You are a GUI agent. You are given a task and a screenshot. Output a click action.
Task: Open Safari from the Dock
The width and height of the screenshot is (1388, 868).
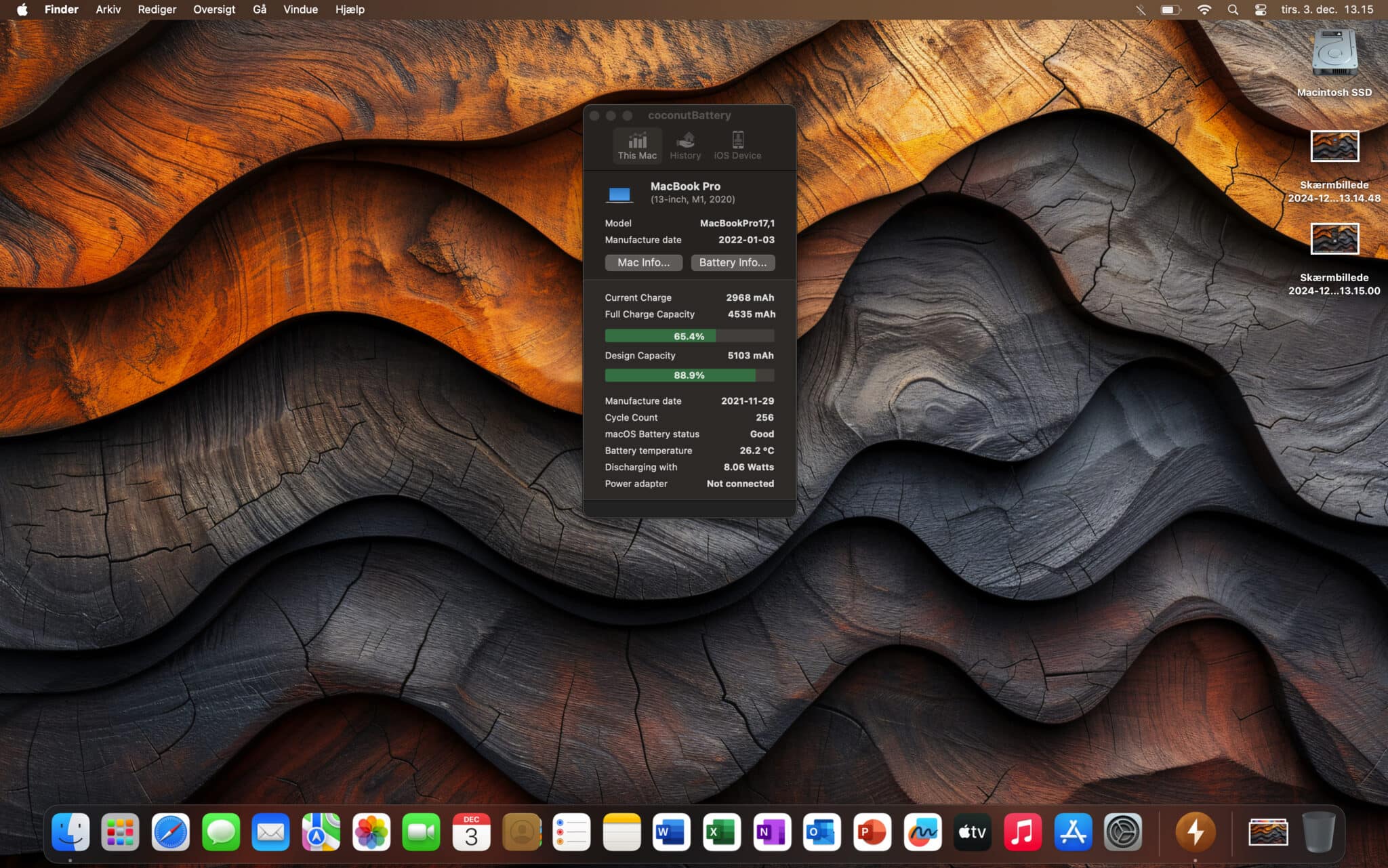[170, 832]
